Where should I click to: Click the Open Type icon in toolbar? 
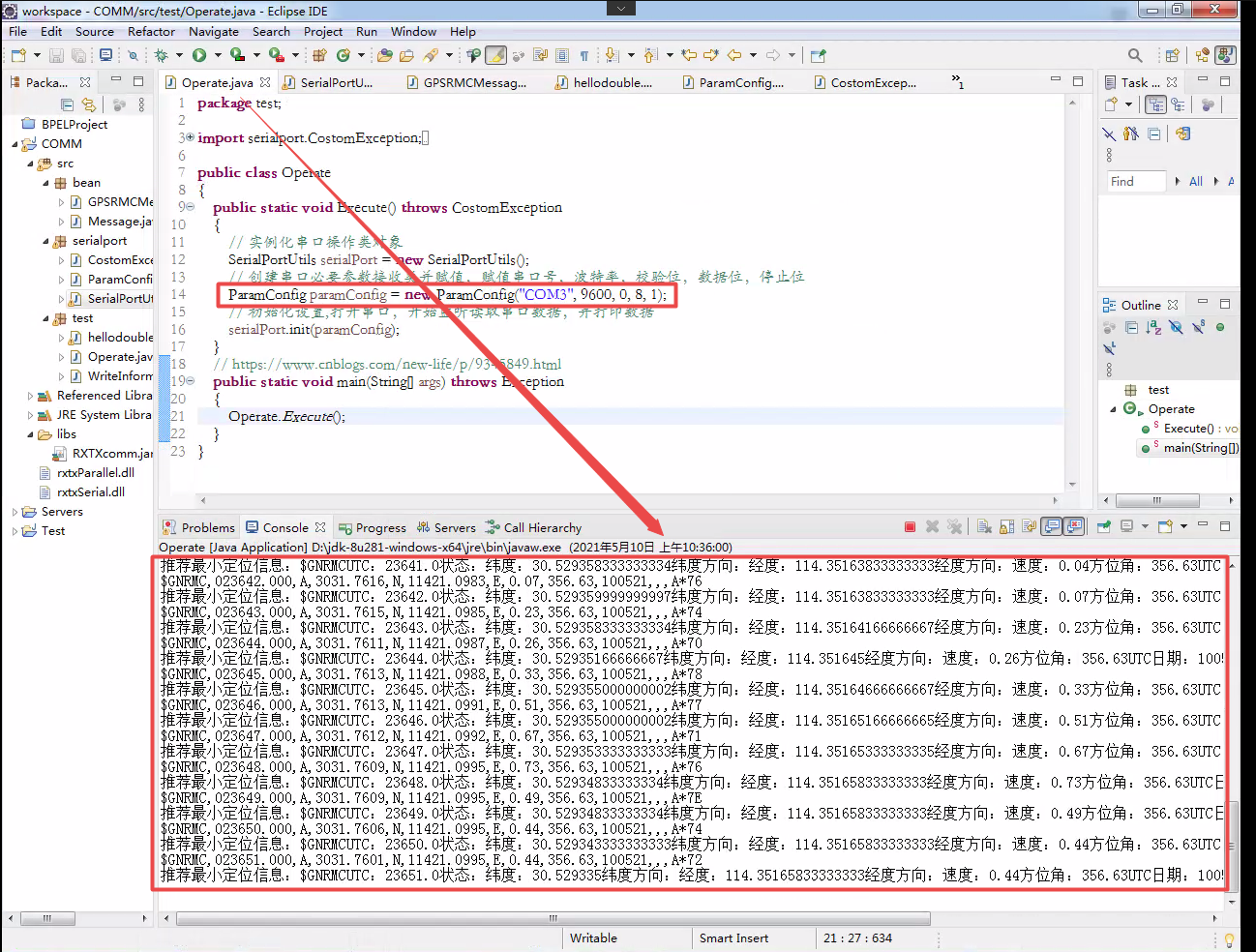coord(385,55)
